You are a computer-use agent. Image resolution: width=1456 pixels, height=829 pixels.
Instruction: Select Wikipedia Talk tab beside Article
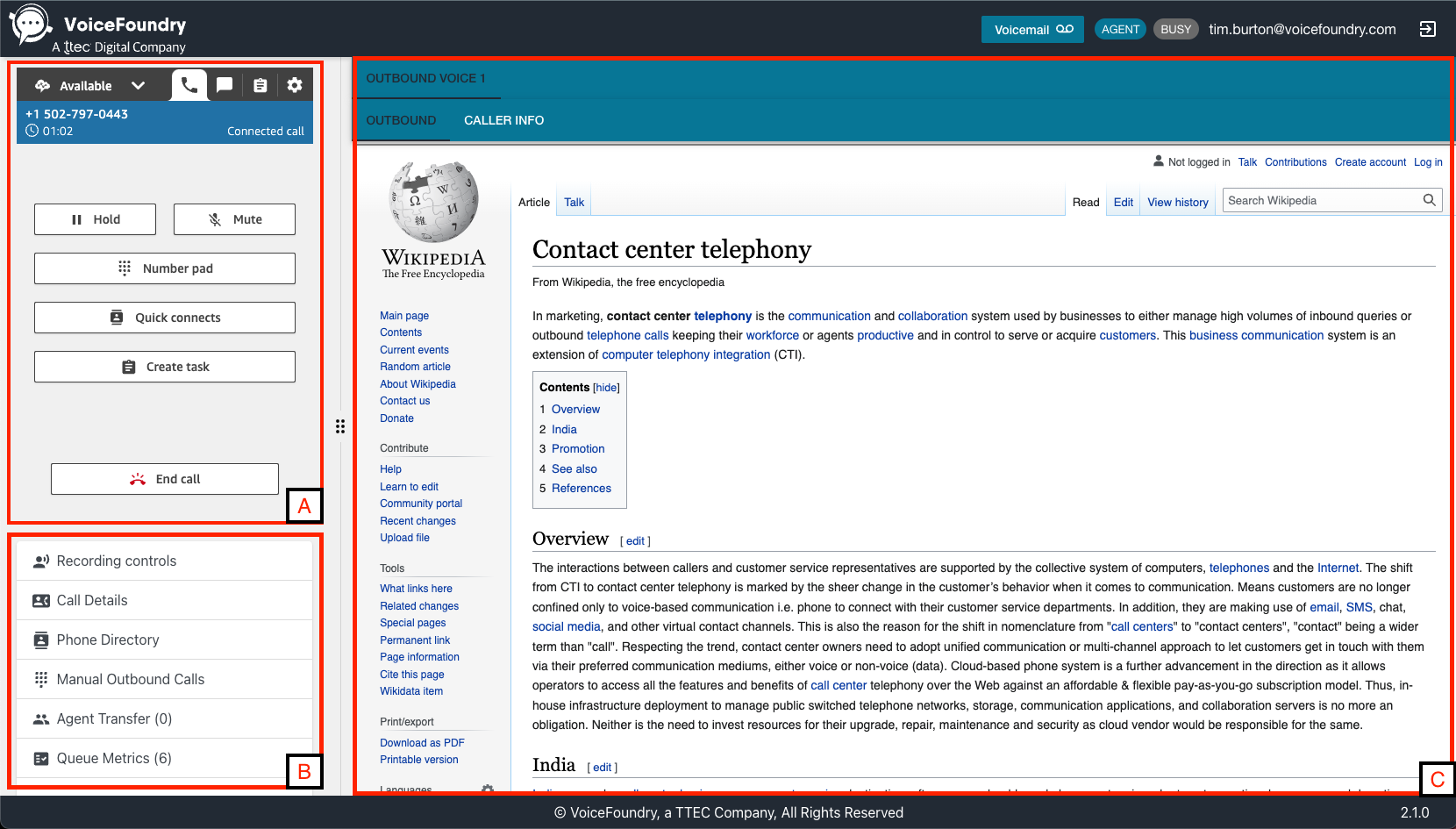point(575,202)
